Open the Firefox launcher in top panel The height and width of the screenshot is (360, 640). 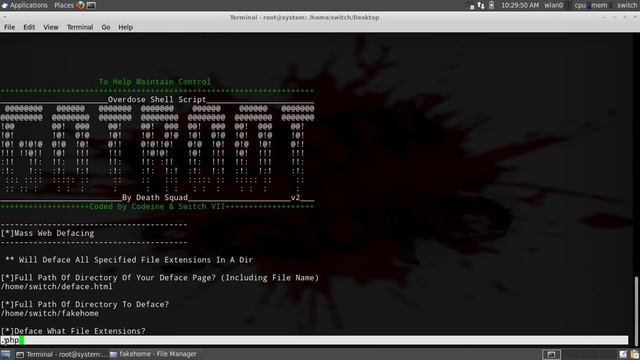pyautogui.click(x=80, y=5)
